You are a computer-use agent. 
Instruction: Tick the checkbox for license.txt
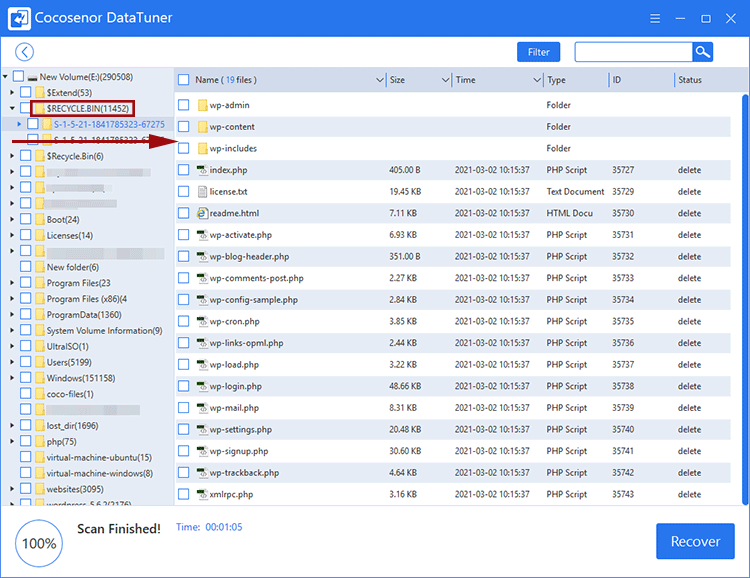click(x=184, y=191)
